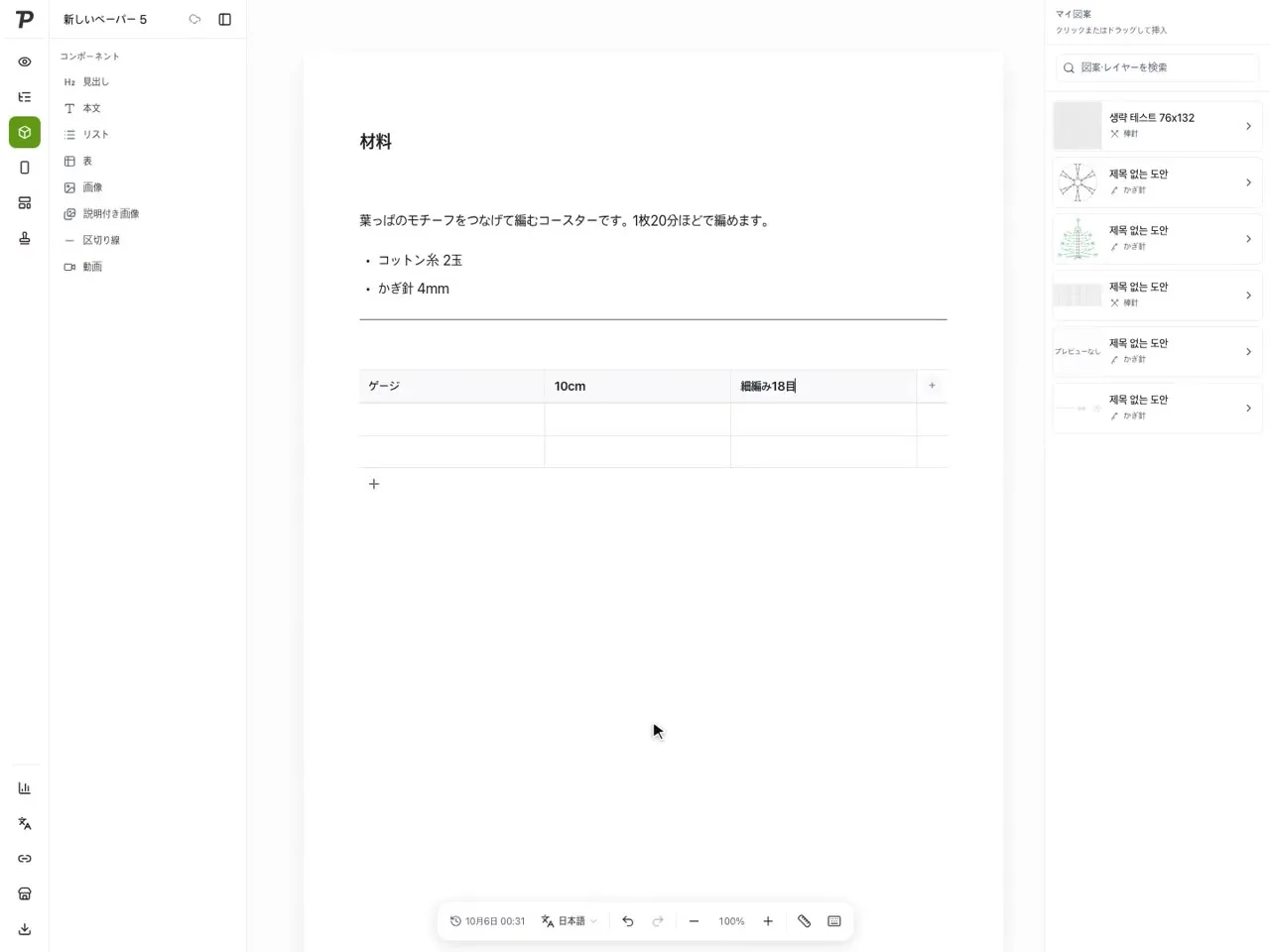1270x952 pixels.
Task: Click the P logo icon
Action: click(x=25, y=19)
